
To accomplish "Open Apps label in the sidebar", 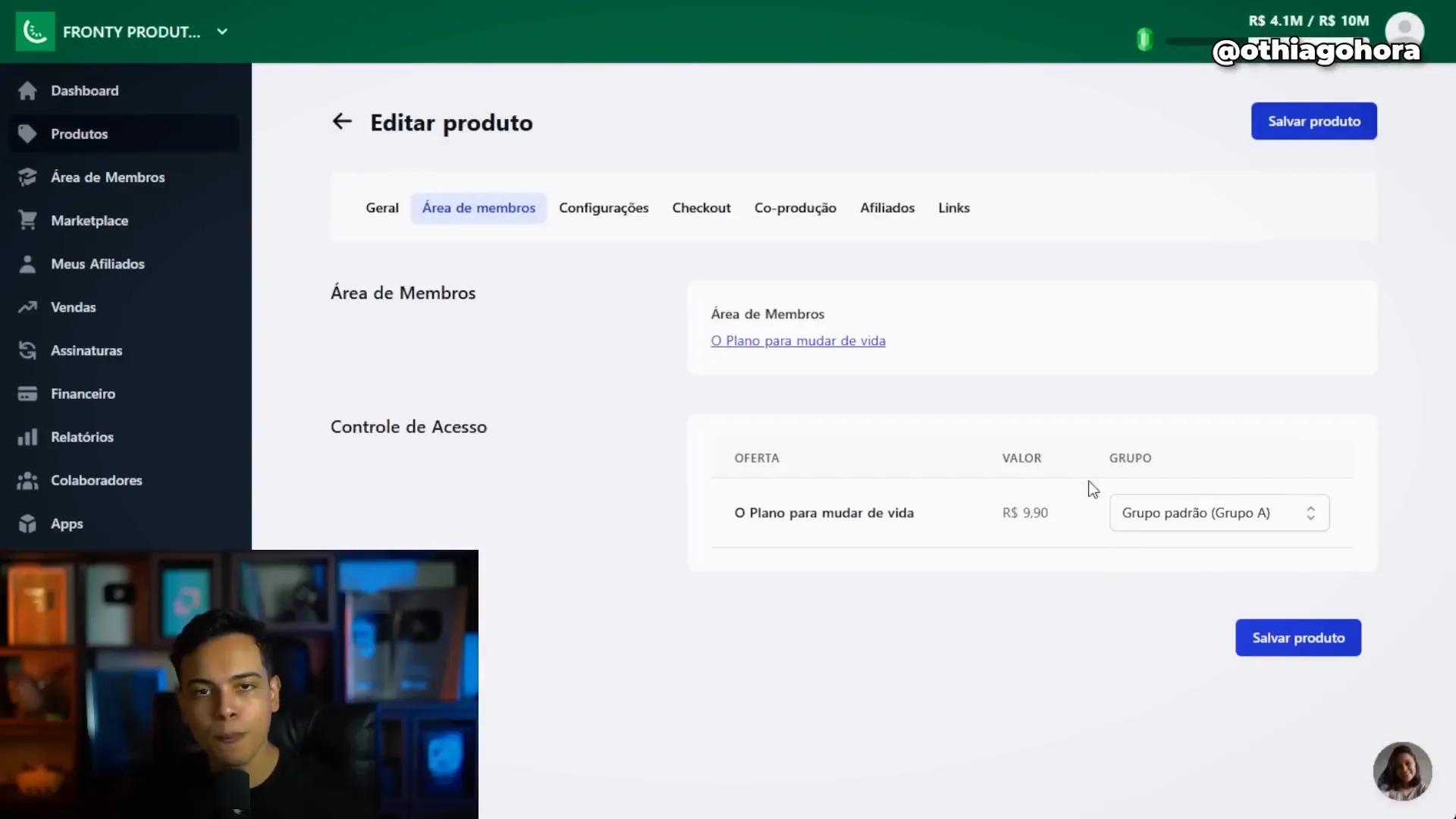I will coord(67,524).
